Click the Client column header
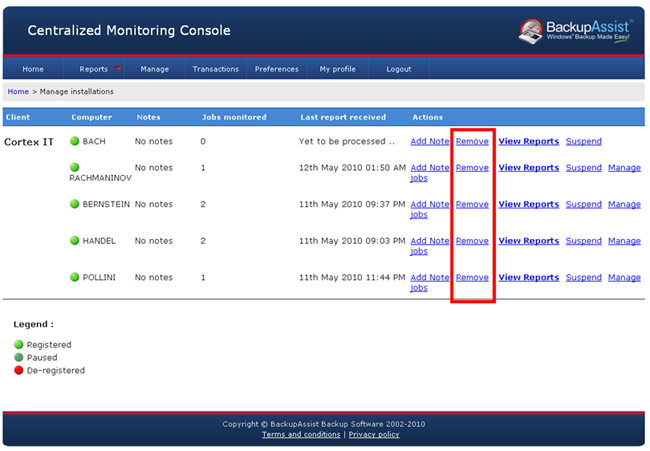This screenshot has height=451, width=650. tap(18, 117)
